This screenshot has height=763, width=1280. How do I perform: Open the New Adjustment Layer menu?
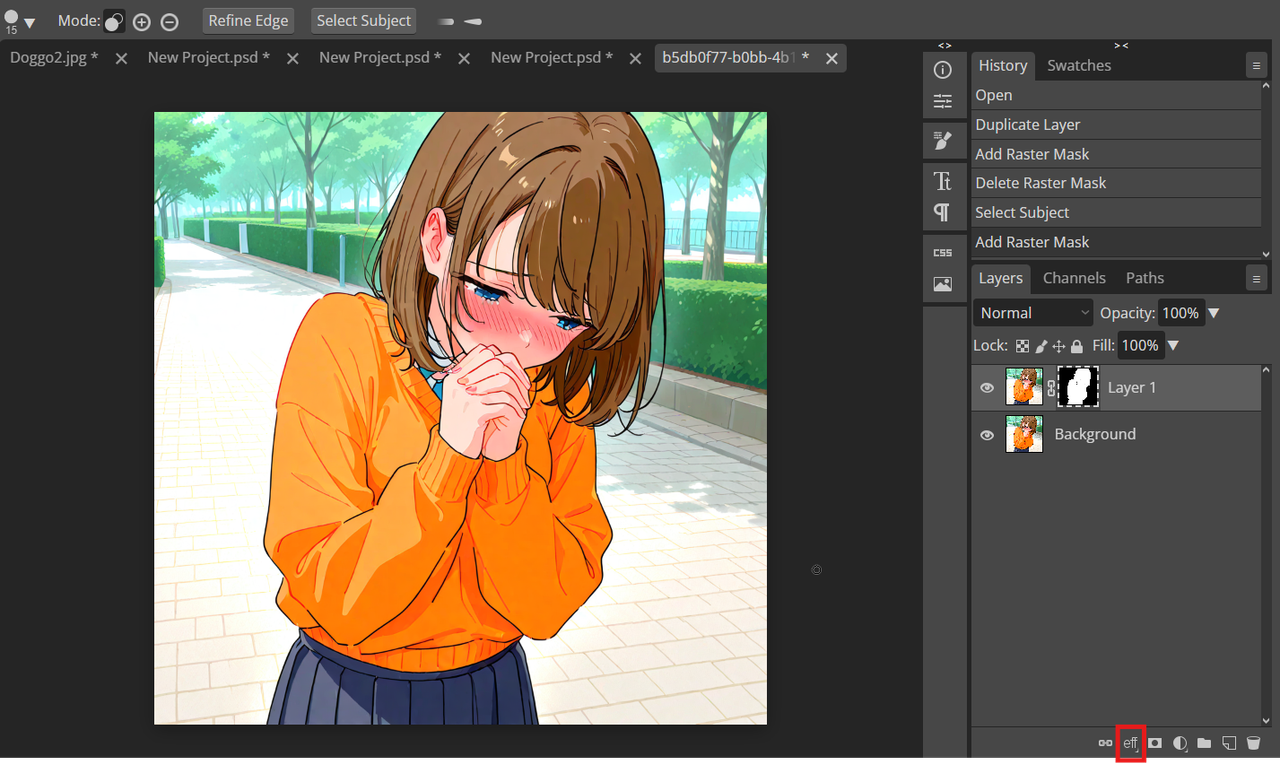1180,743
